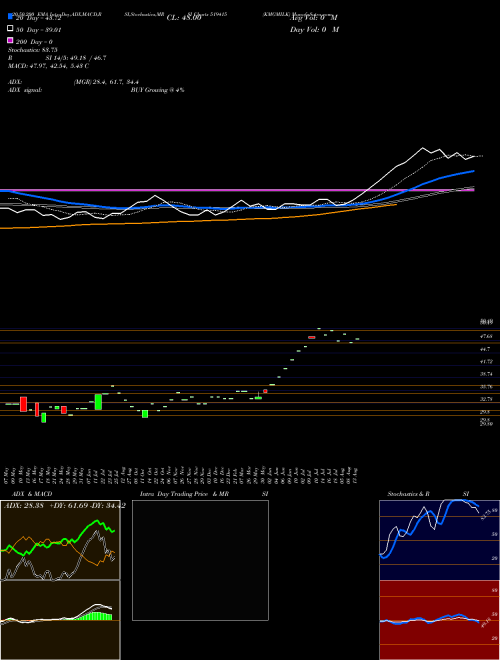Click the 'Stochastics & R' panel title

pos(408,494)
